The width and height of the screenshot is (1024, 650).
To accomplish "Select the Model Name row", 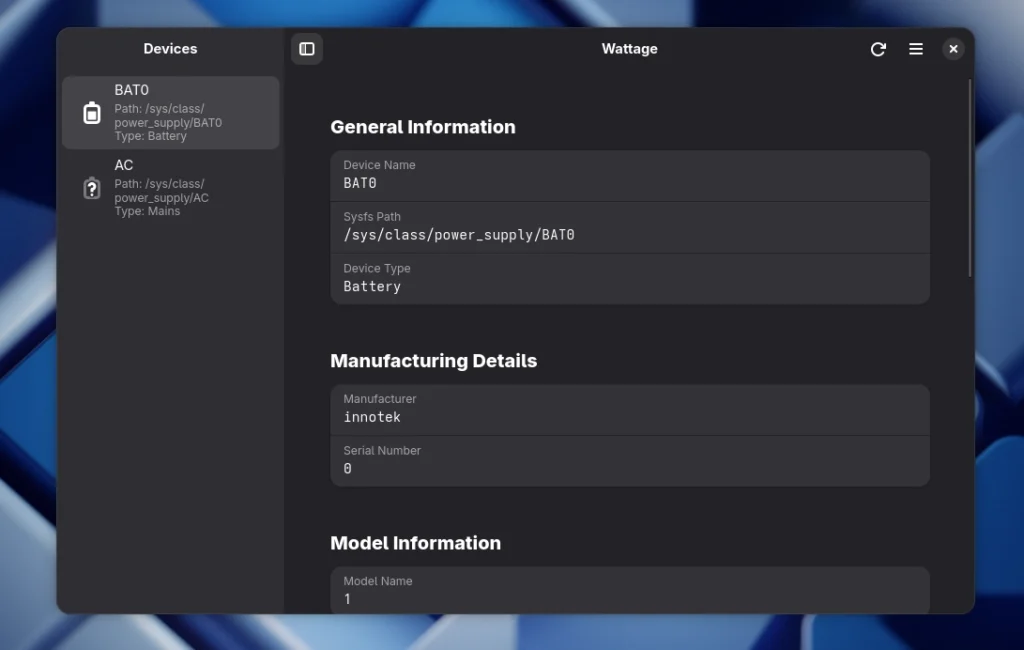I will [x=629, y=590].
